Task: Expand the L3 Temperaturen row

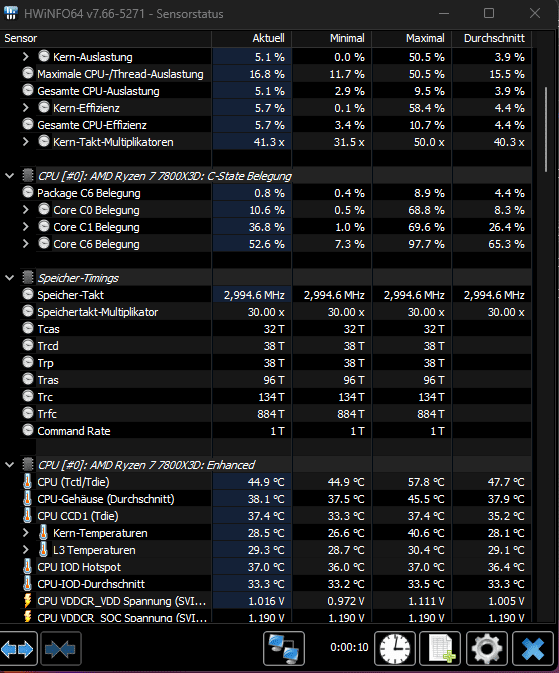Action: pyautogui.click(x=25, y=550)
